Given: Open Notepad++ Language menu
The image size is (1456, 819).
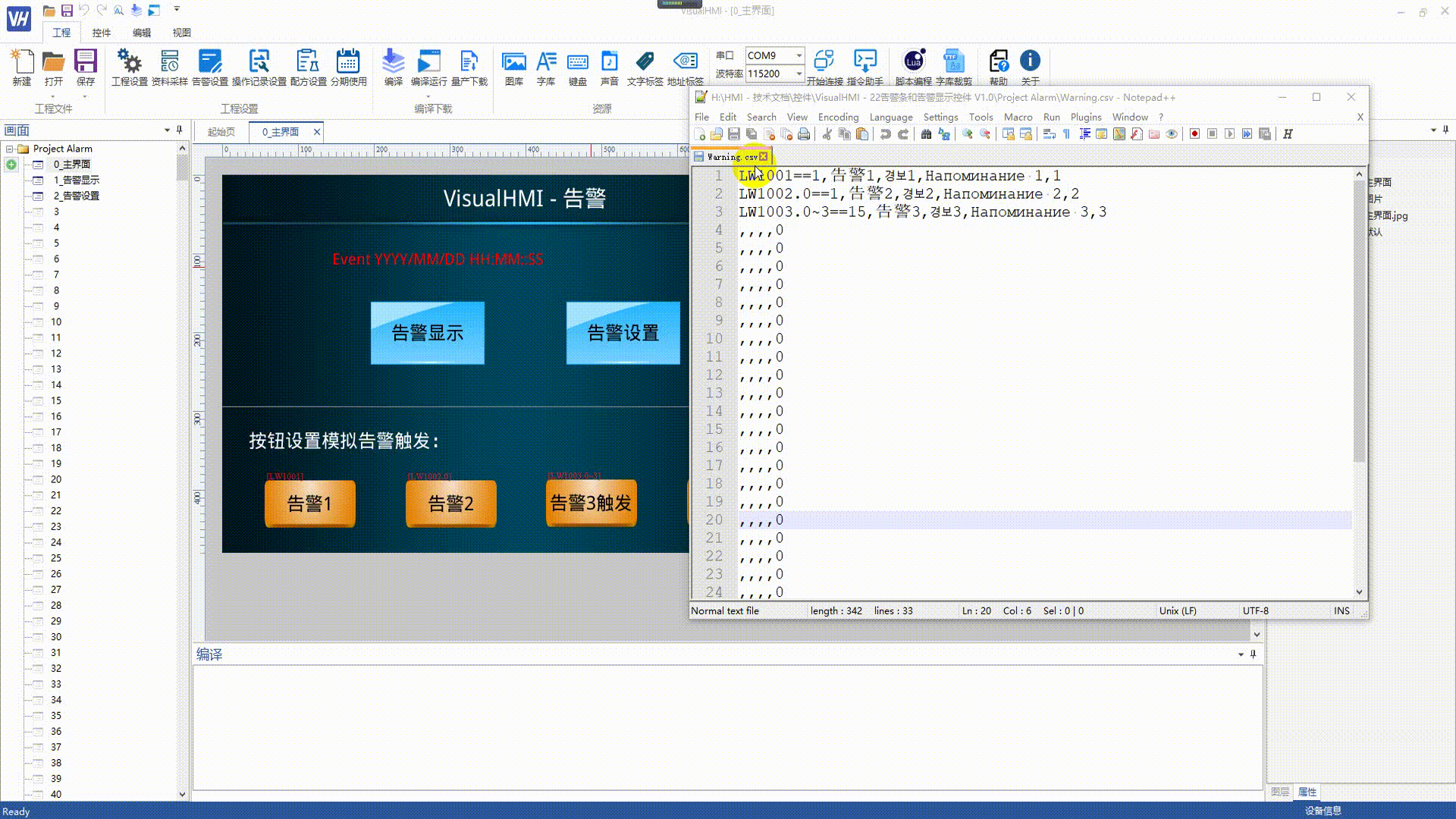Looking at the screenshot, I should coord(890,117).
